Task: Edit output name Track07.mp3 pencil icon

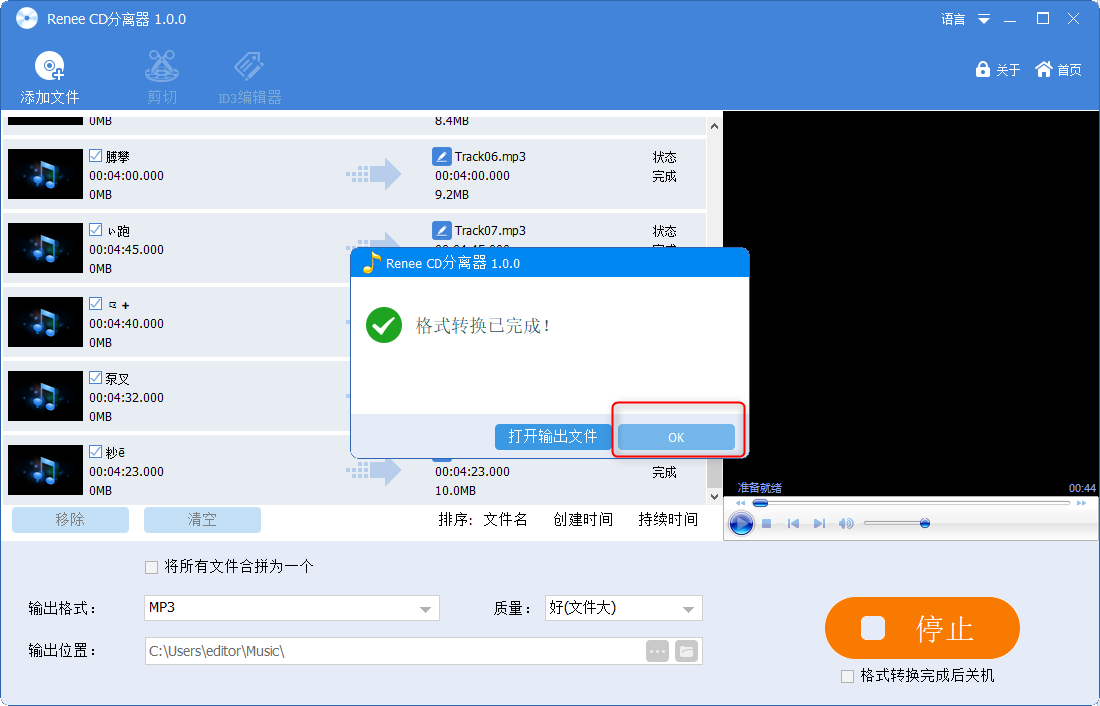Action: tap(441, 230)
